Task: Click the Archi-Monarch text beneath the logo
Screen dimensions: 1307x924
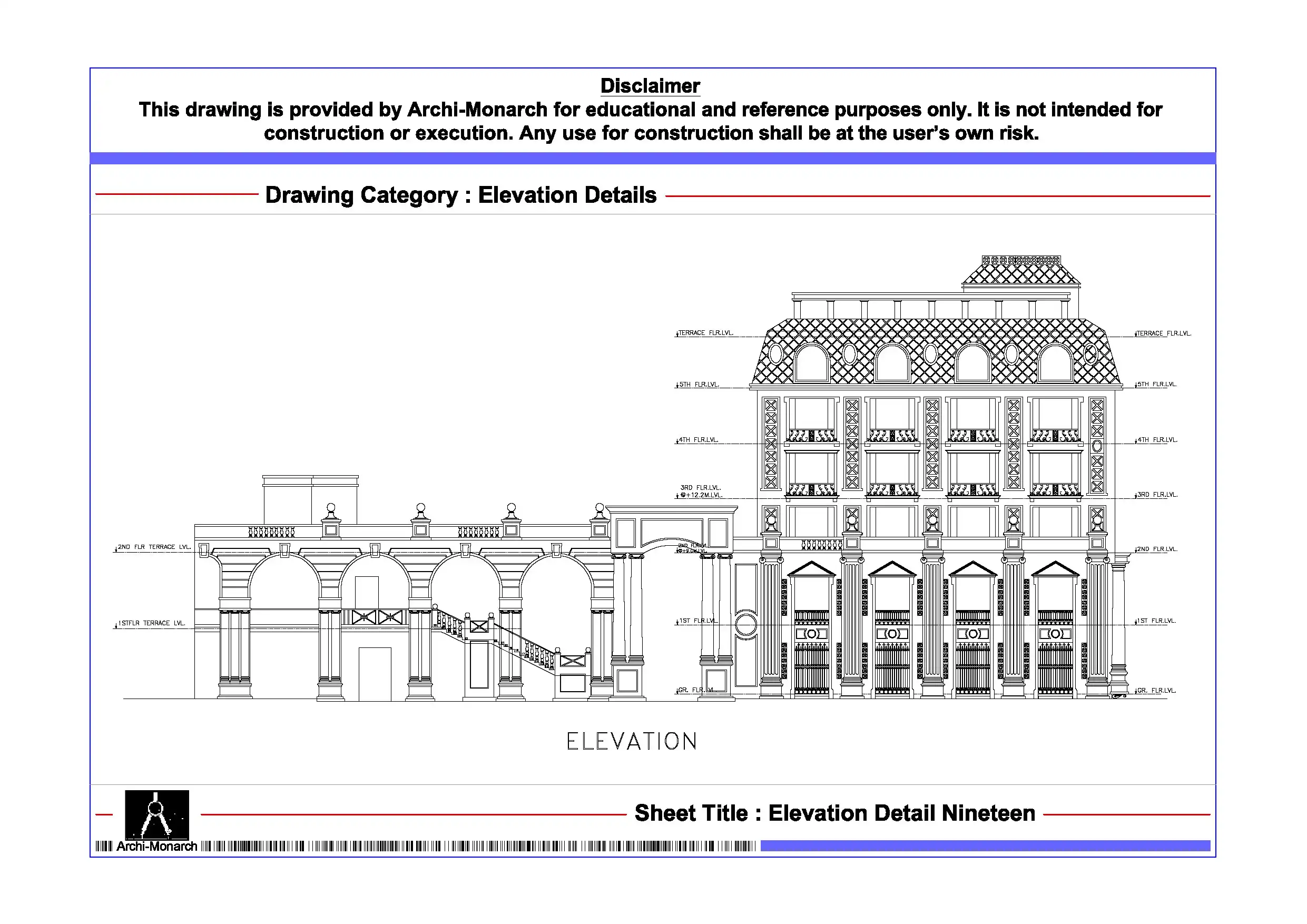Action: (156, 847)
